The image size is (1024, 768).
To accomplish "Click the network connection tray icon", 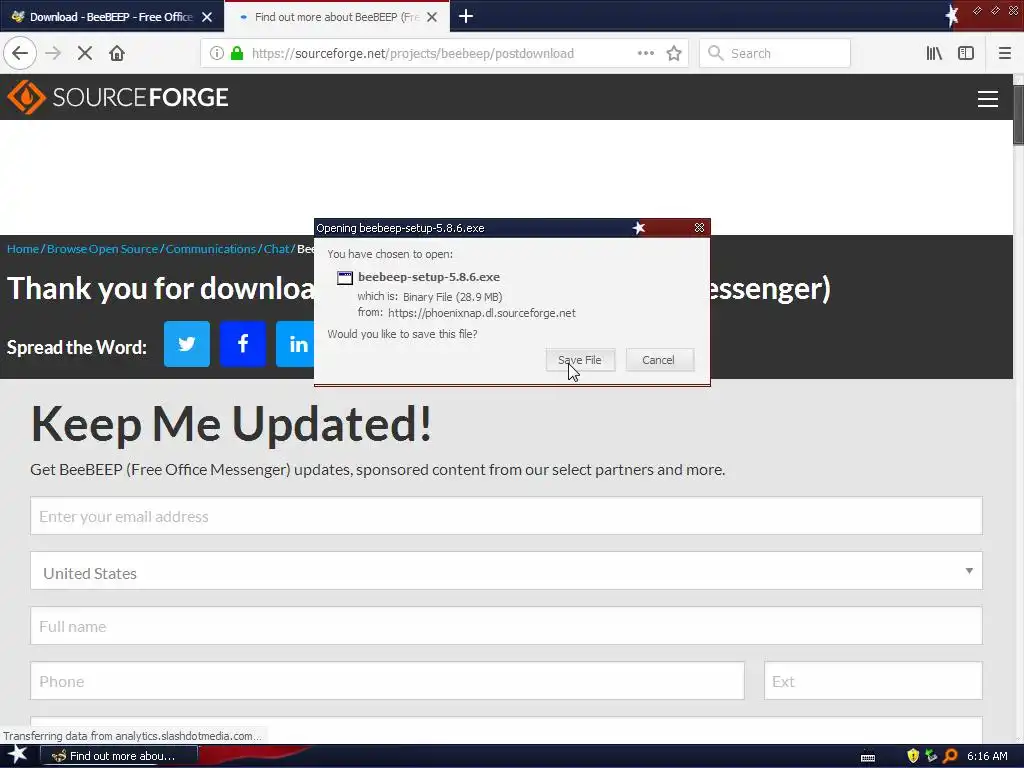I will pyautogui.click(x=931, y=756).
